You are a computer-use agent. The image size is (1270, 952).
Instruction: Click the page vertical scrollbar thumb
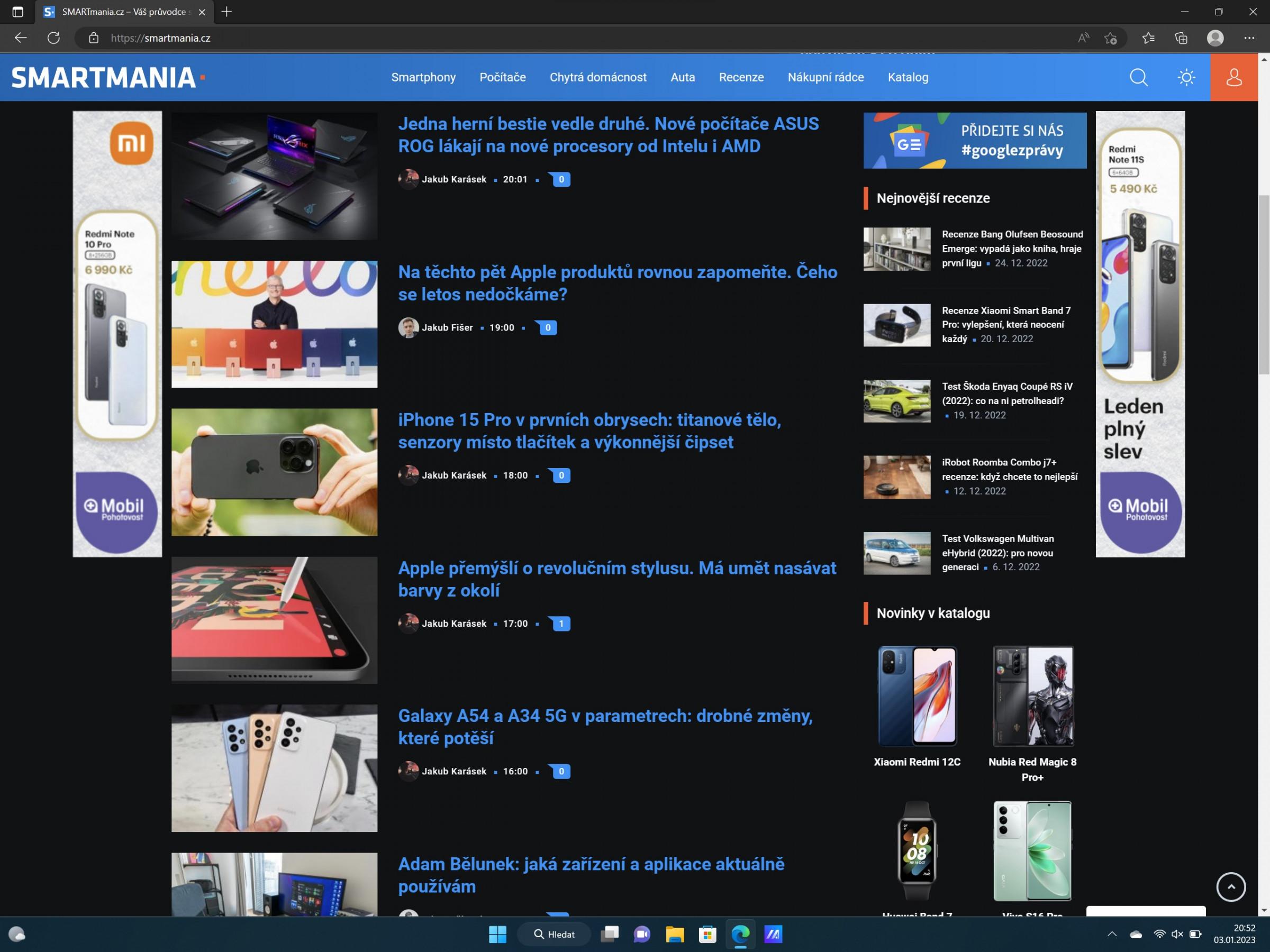pos(1264,284)
